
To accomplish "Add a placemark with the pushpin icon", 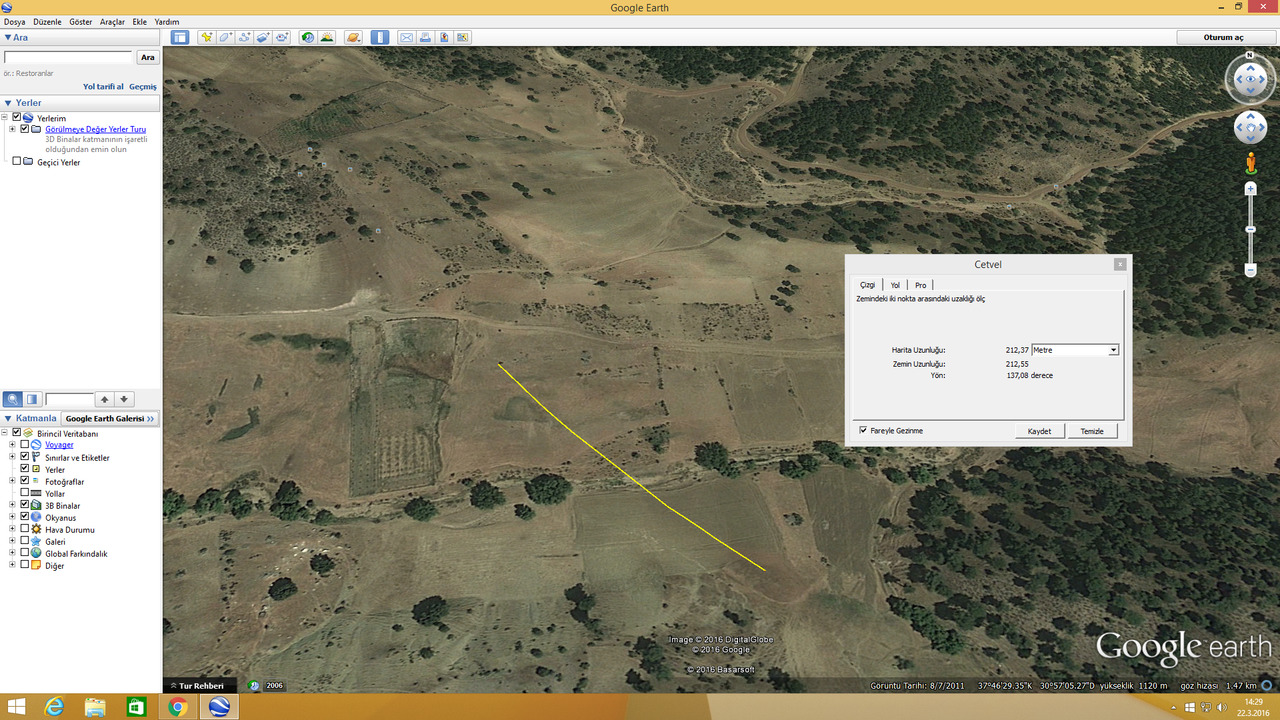I will (207, 37).
